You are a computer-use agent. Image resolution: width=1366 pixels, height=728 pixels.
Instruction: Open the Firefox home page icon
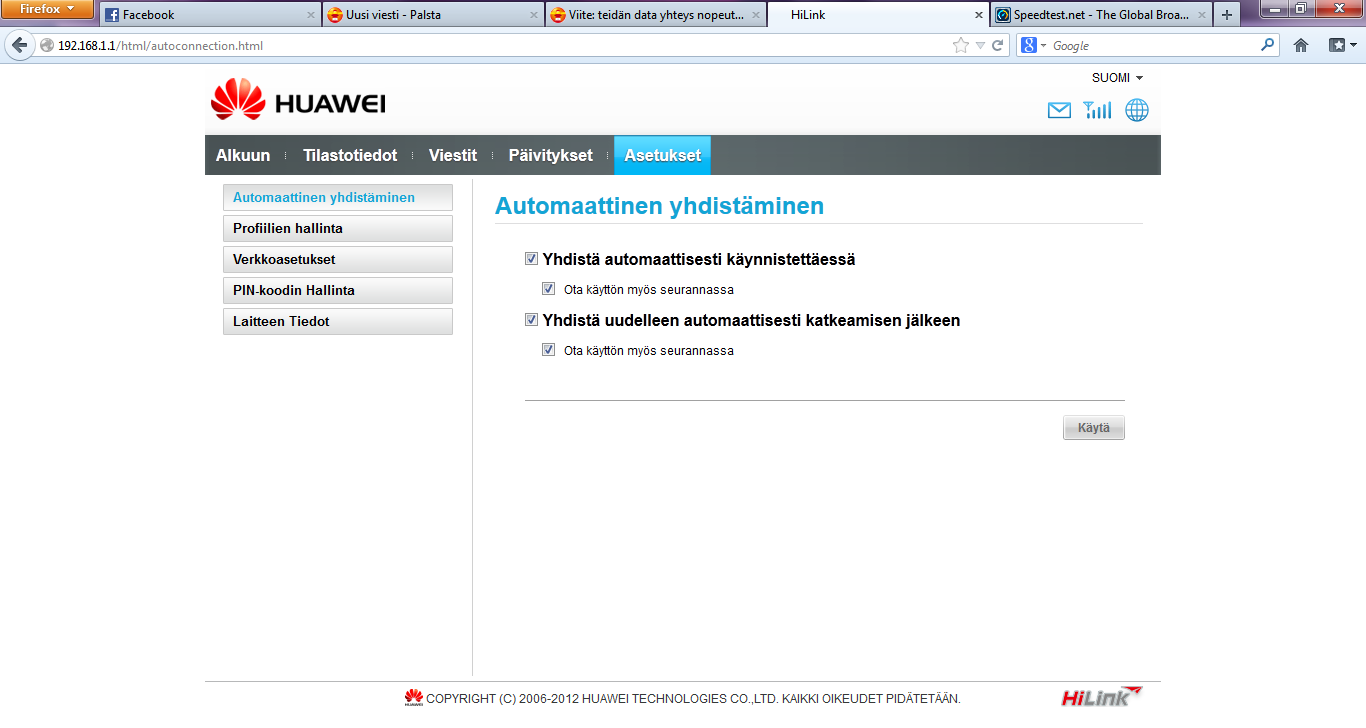point(1301,45)
